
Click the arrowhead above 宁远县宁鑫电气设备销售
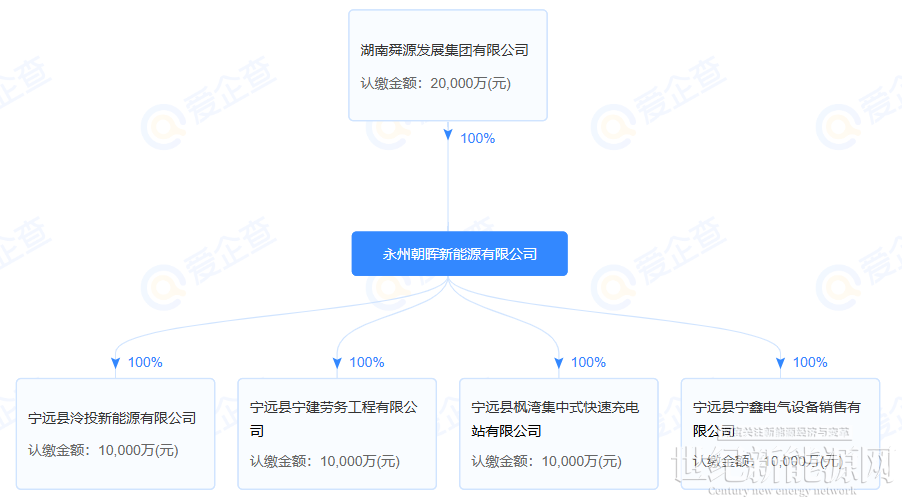781,363
